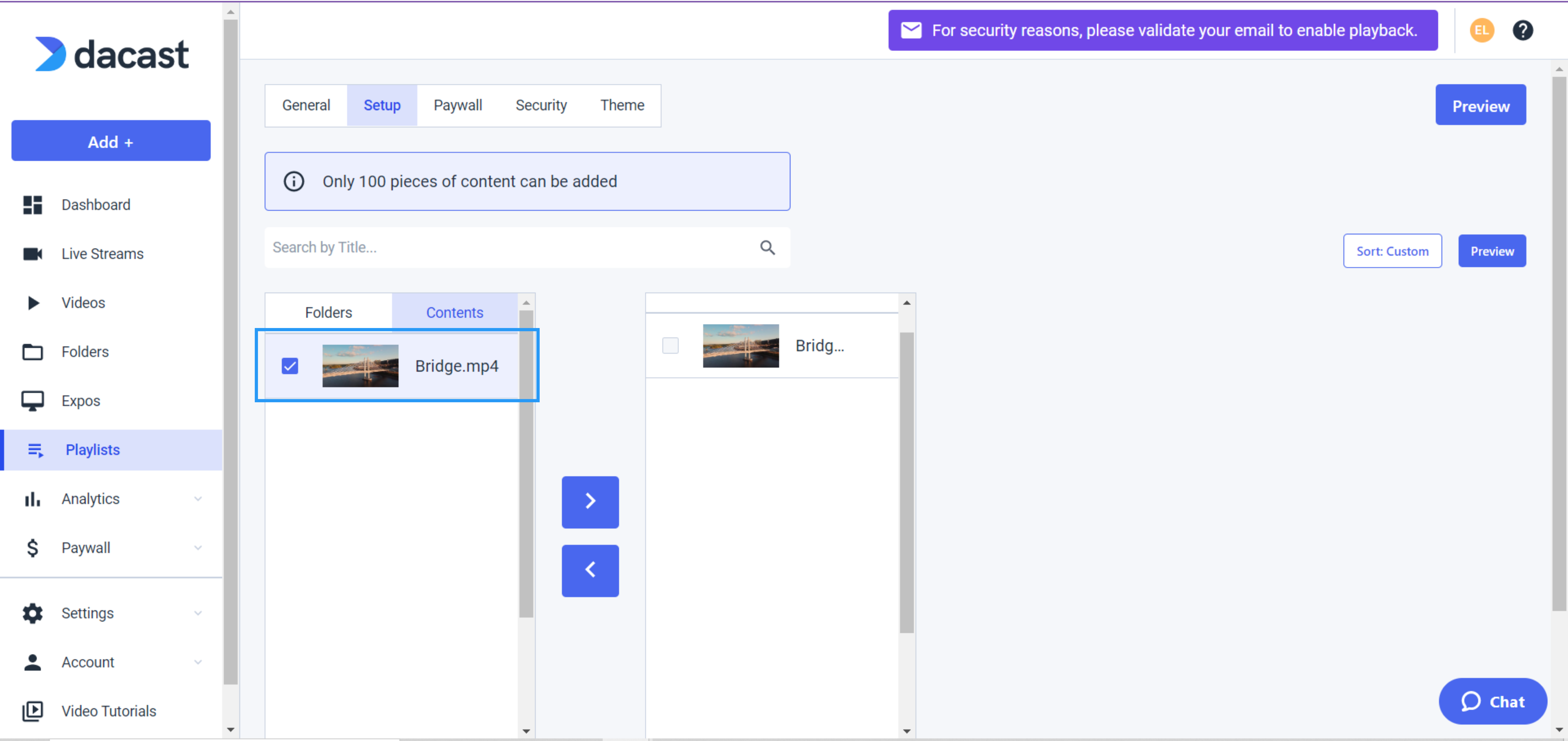The height and width of the screenshot is (741, 1568).
Task: Expand the Account submenu chevron
Action: pos(198,662)
